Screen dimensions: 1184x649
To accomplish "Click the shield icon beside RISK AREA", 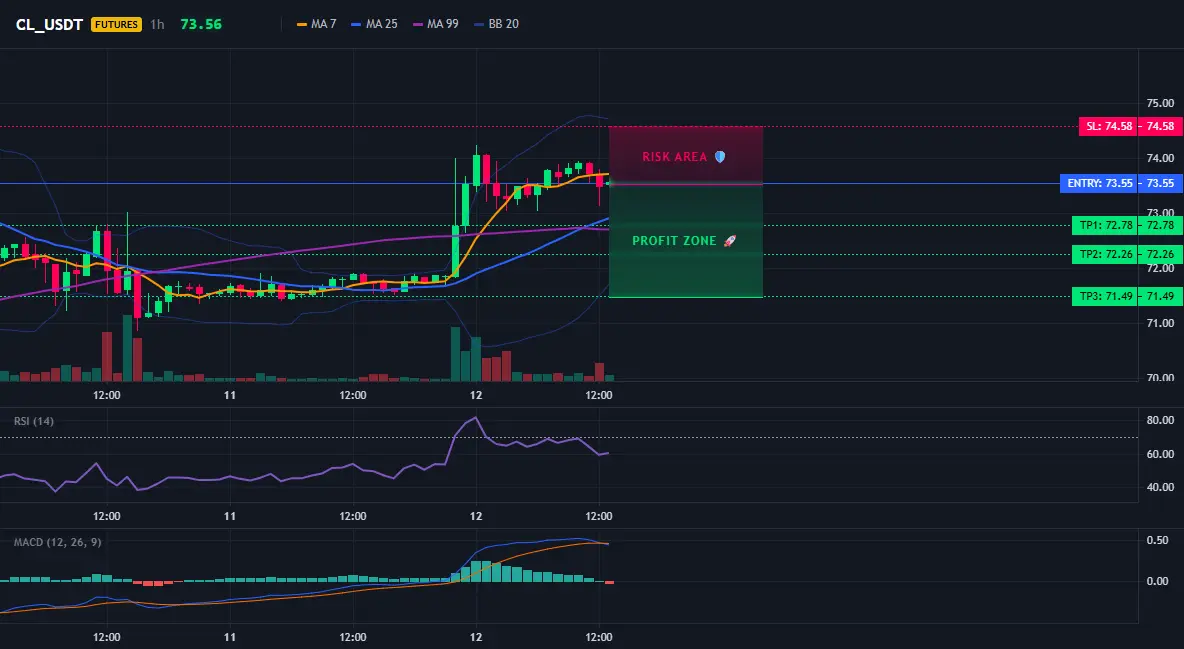I will pos(720,157).
